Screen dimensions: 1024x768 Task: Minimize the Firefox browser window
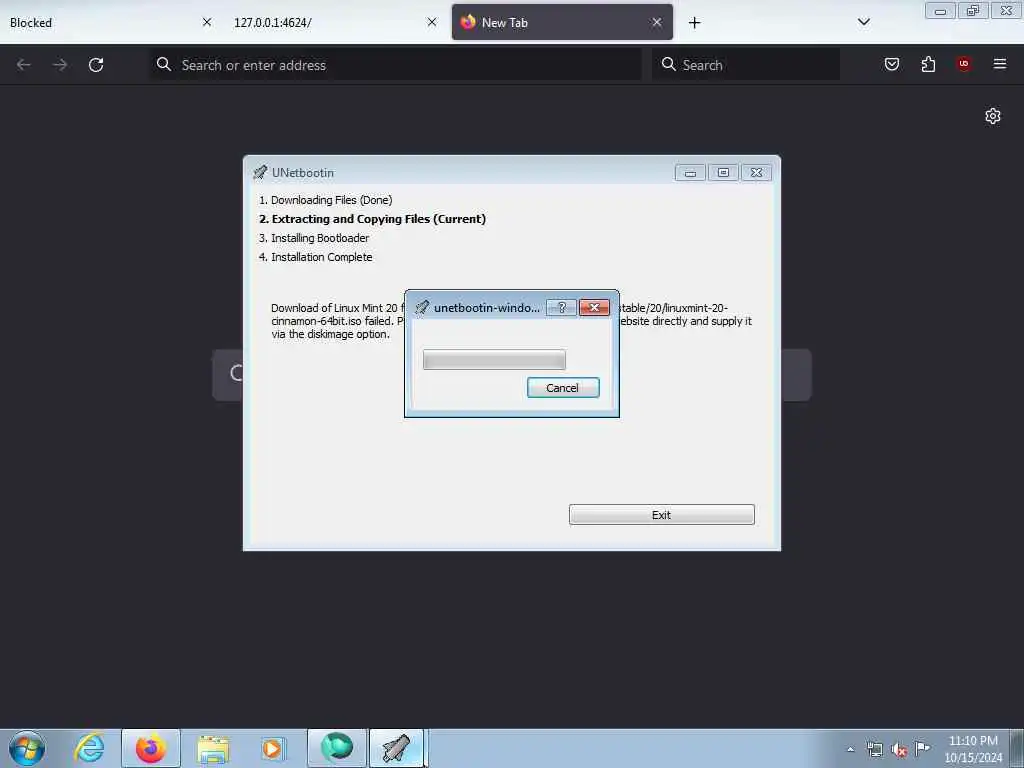coord(940,11)
